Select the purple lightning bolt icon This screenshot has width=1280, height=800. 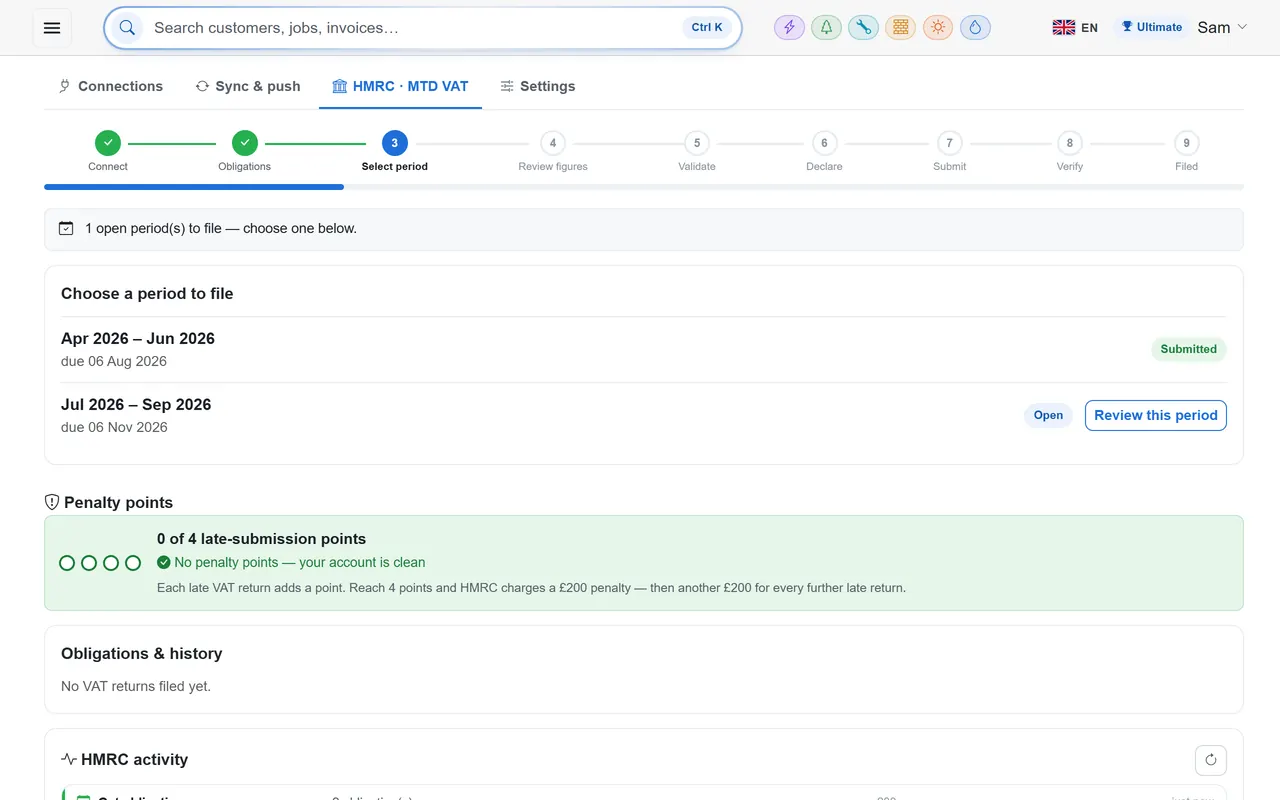pos(789,28)
